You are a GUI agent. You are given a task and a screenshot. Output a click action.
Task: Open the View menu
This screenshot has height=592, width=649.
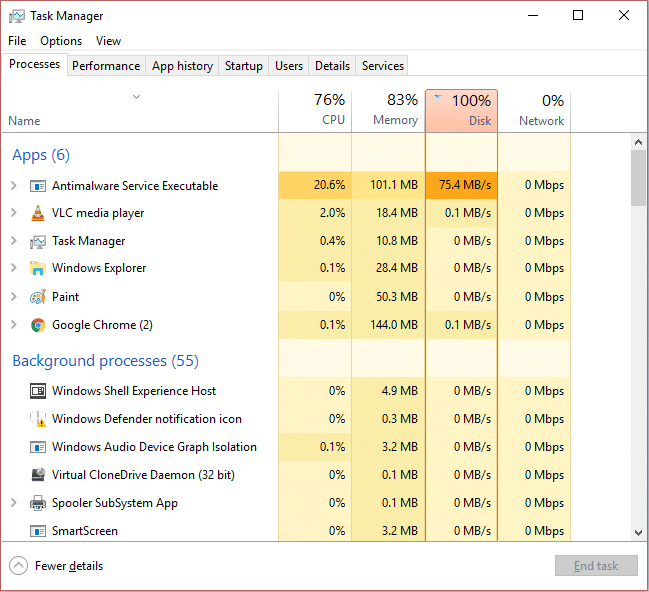[x=108, y=41]
